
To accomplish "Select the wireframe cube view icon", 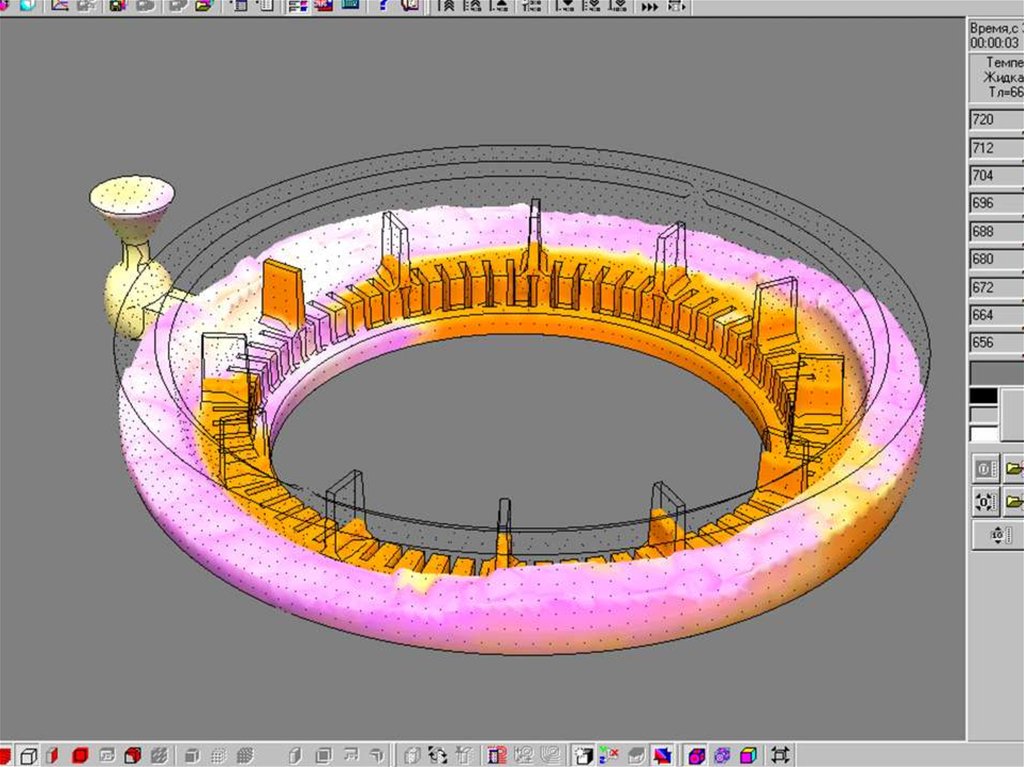I will (30, 755).
